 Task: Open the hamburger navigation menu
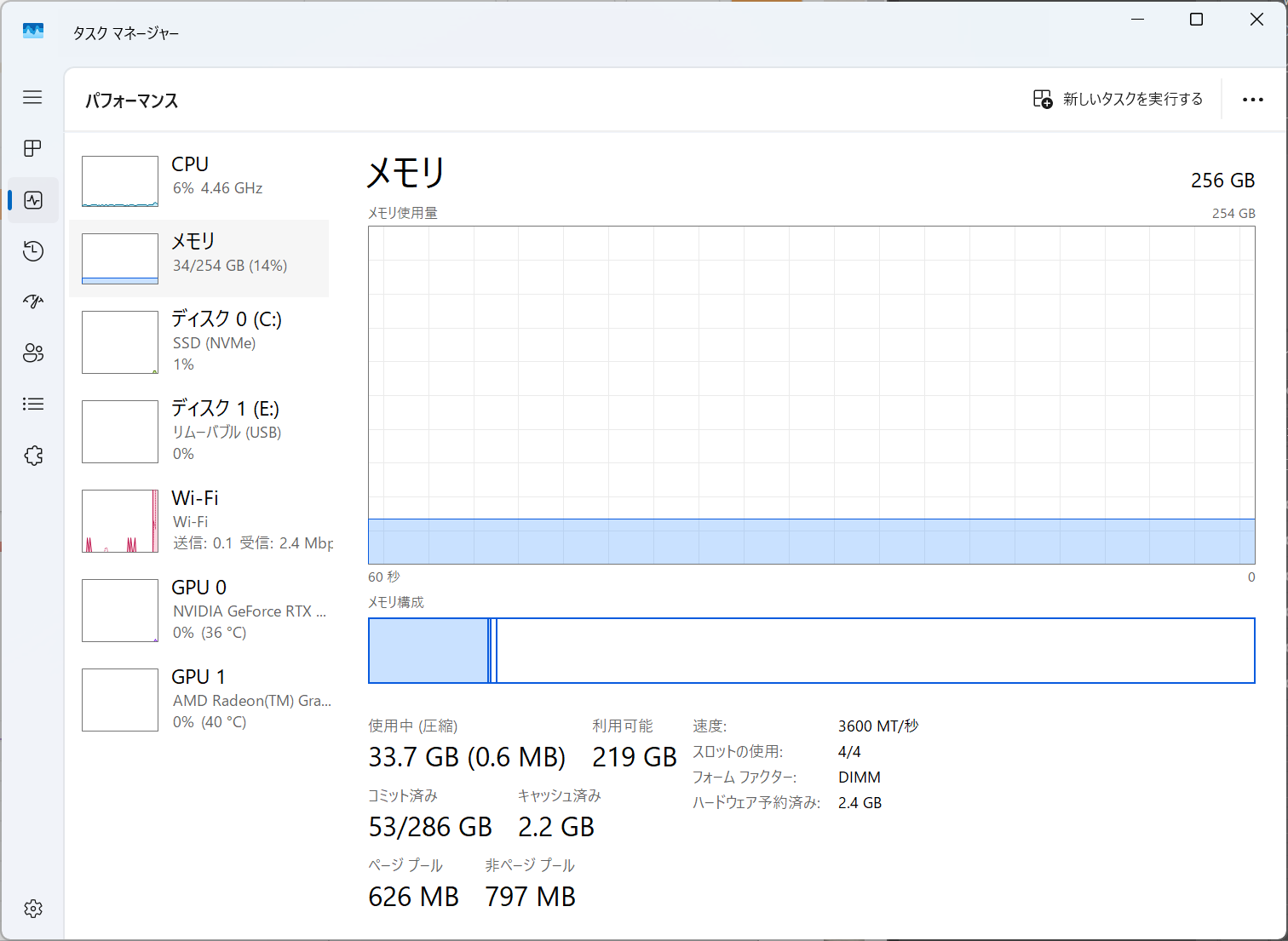point(32,97)
